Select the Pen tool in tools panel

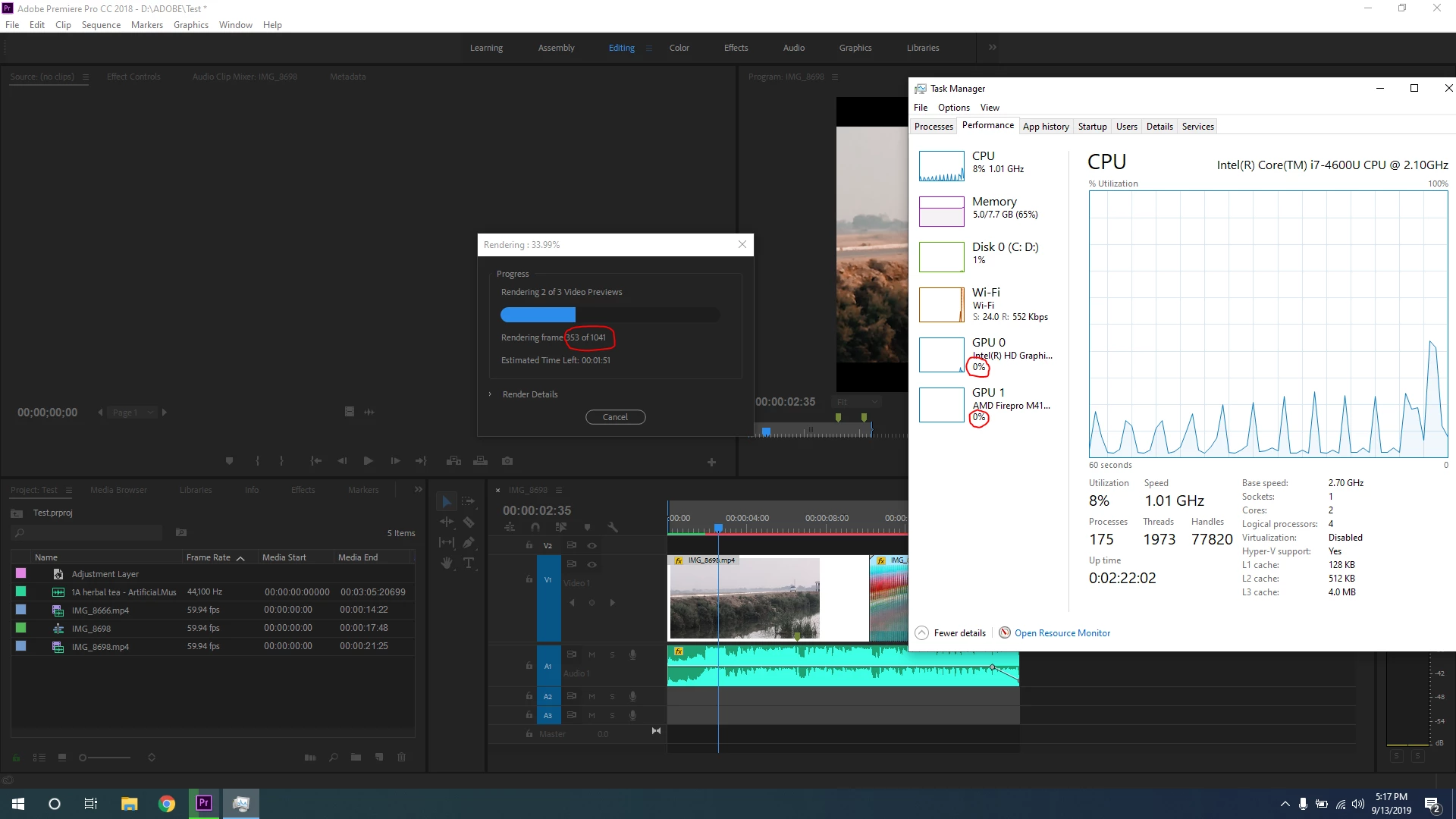(x=469, y=542)
